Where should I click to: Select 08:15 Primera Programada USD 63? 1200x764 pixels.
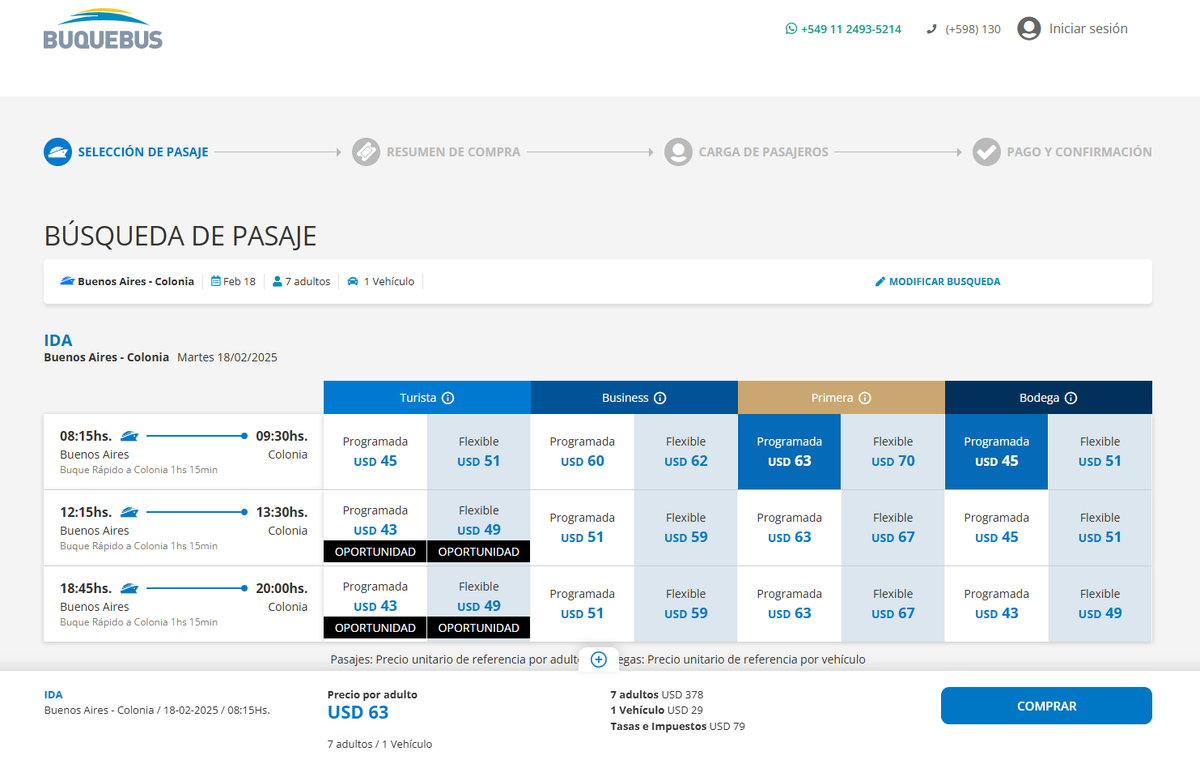coord(789,452)
